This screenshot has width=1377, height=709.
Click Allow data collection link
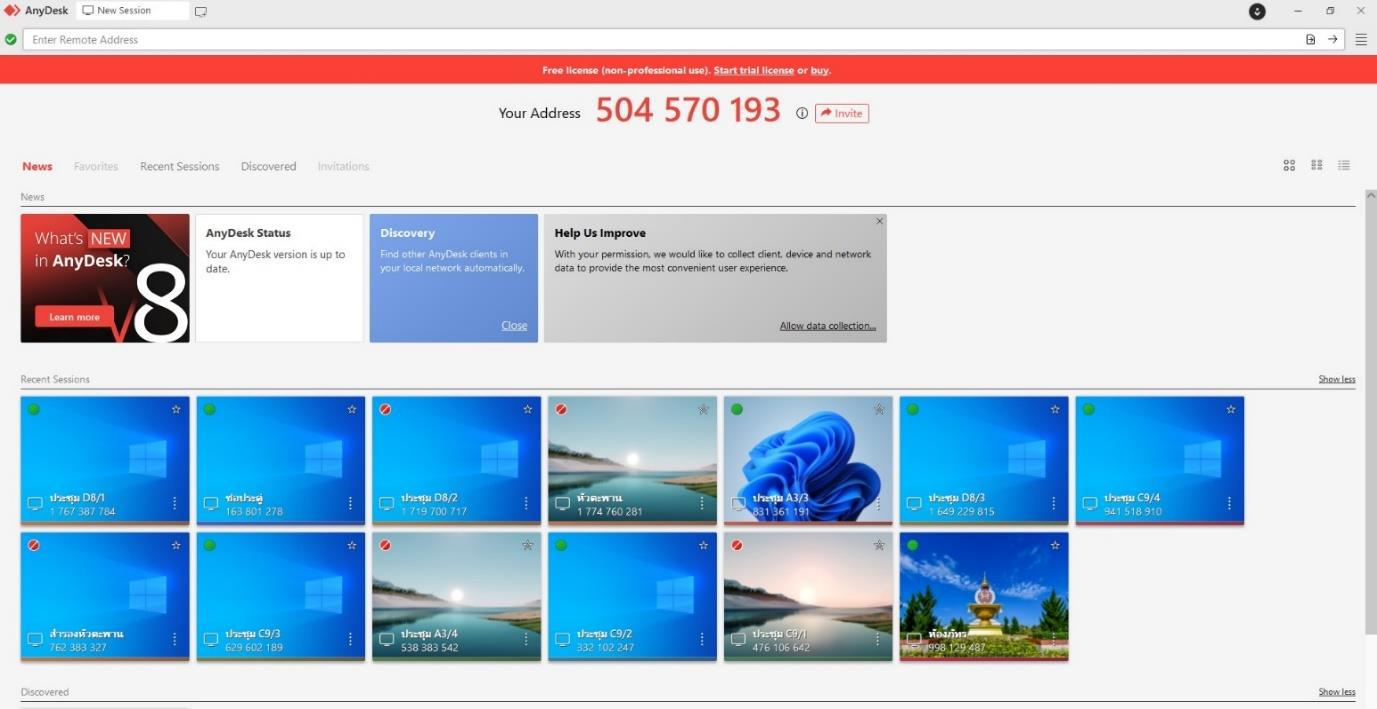pyautogui.click(x=828, y=325)
